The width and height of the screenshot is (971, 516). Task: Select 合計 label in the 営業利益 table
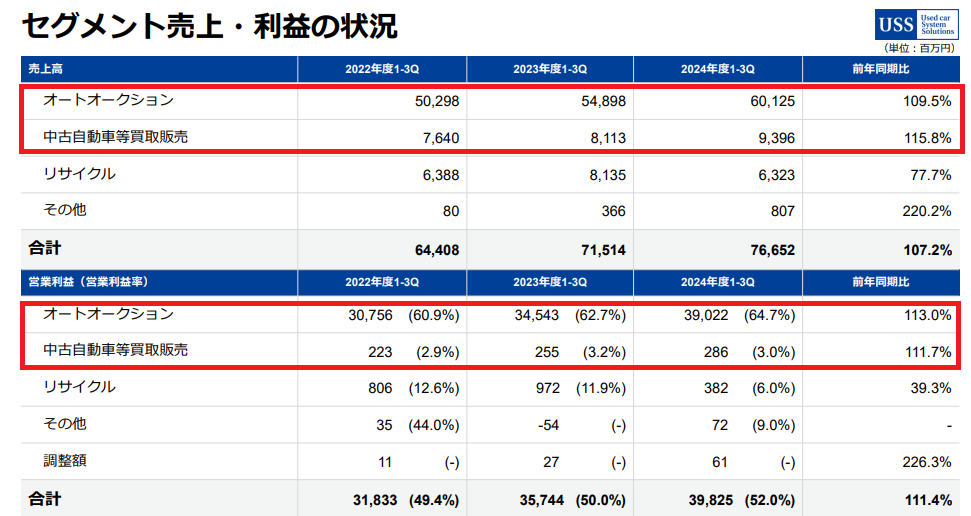(45, 499)
